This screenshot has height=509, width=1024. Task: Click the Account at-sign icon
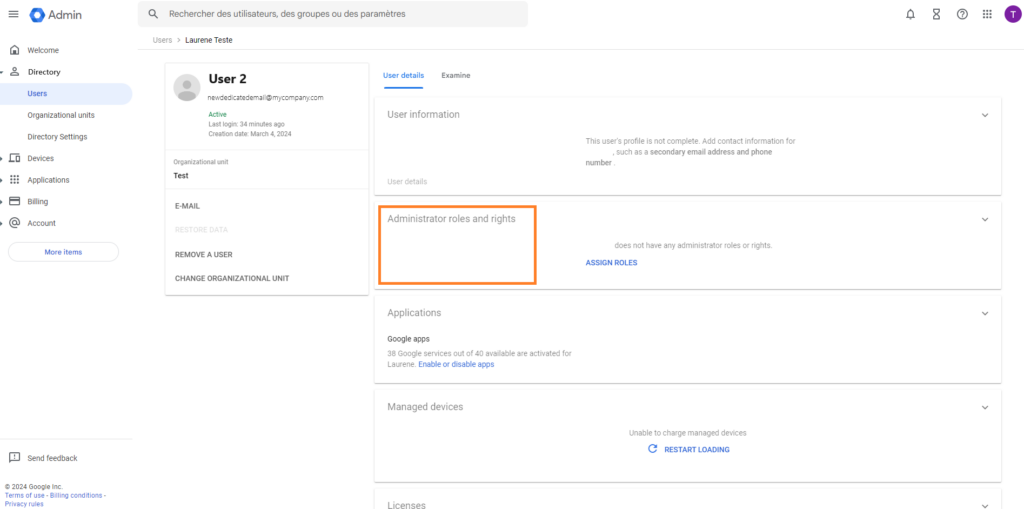click(14, 223)
